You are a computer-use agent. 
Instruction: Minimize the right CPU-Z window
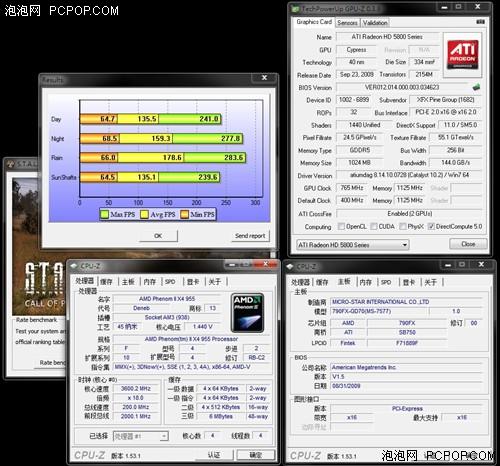(448, 265)
